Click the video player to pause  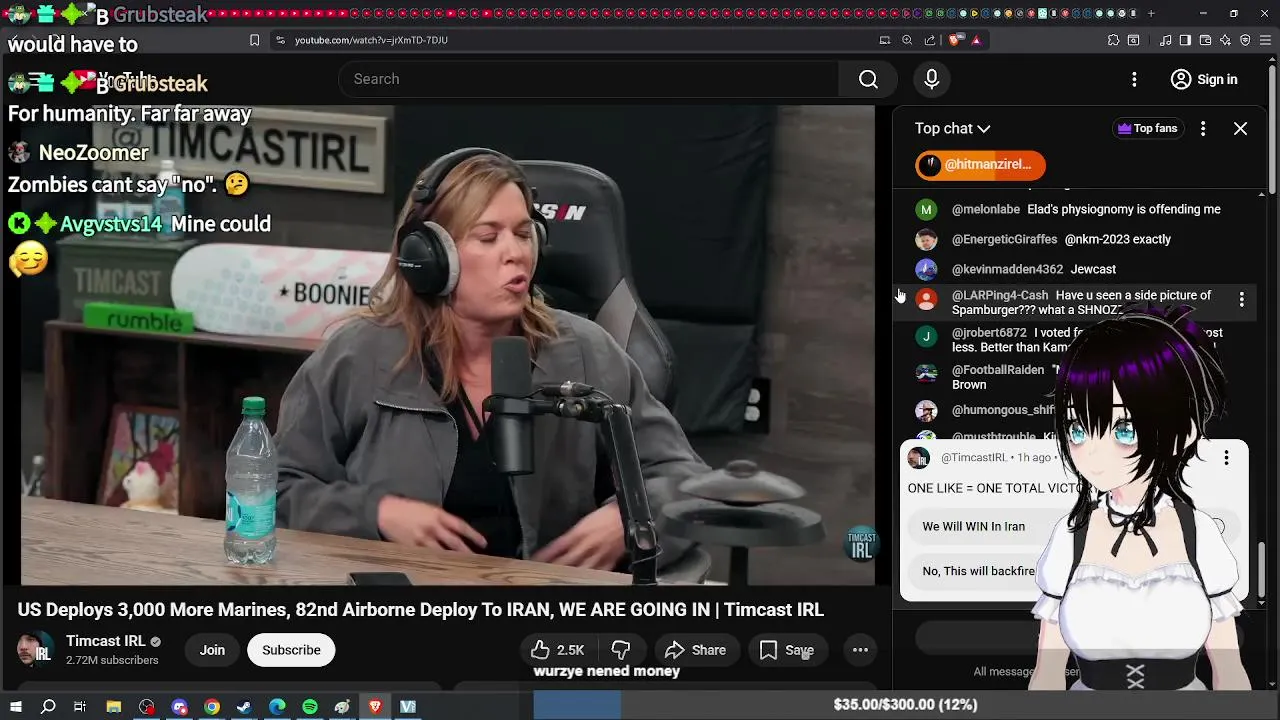pyautogui.click(x=448, y=345)
